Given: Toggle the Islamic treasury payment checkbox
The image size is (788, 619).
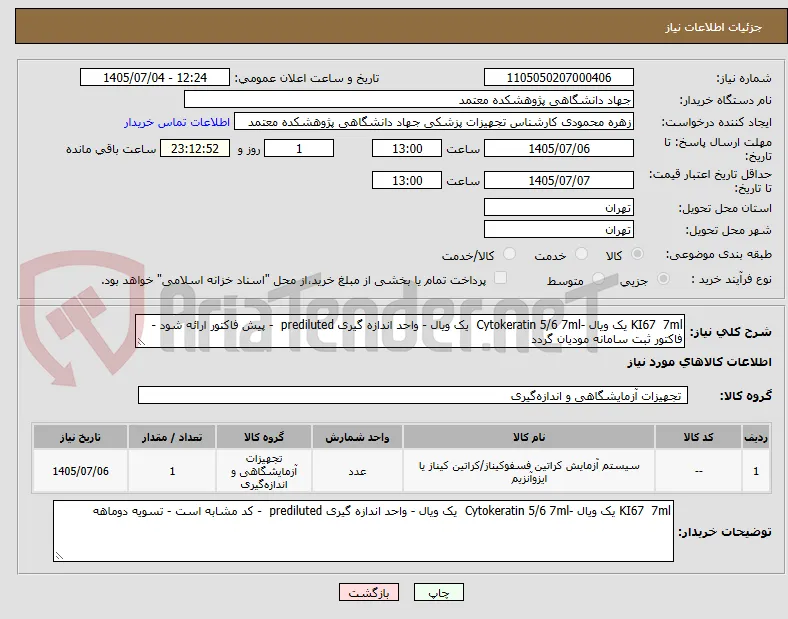Looking at the screenshot, I should coord(500,278).
